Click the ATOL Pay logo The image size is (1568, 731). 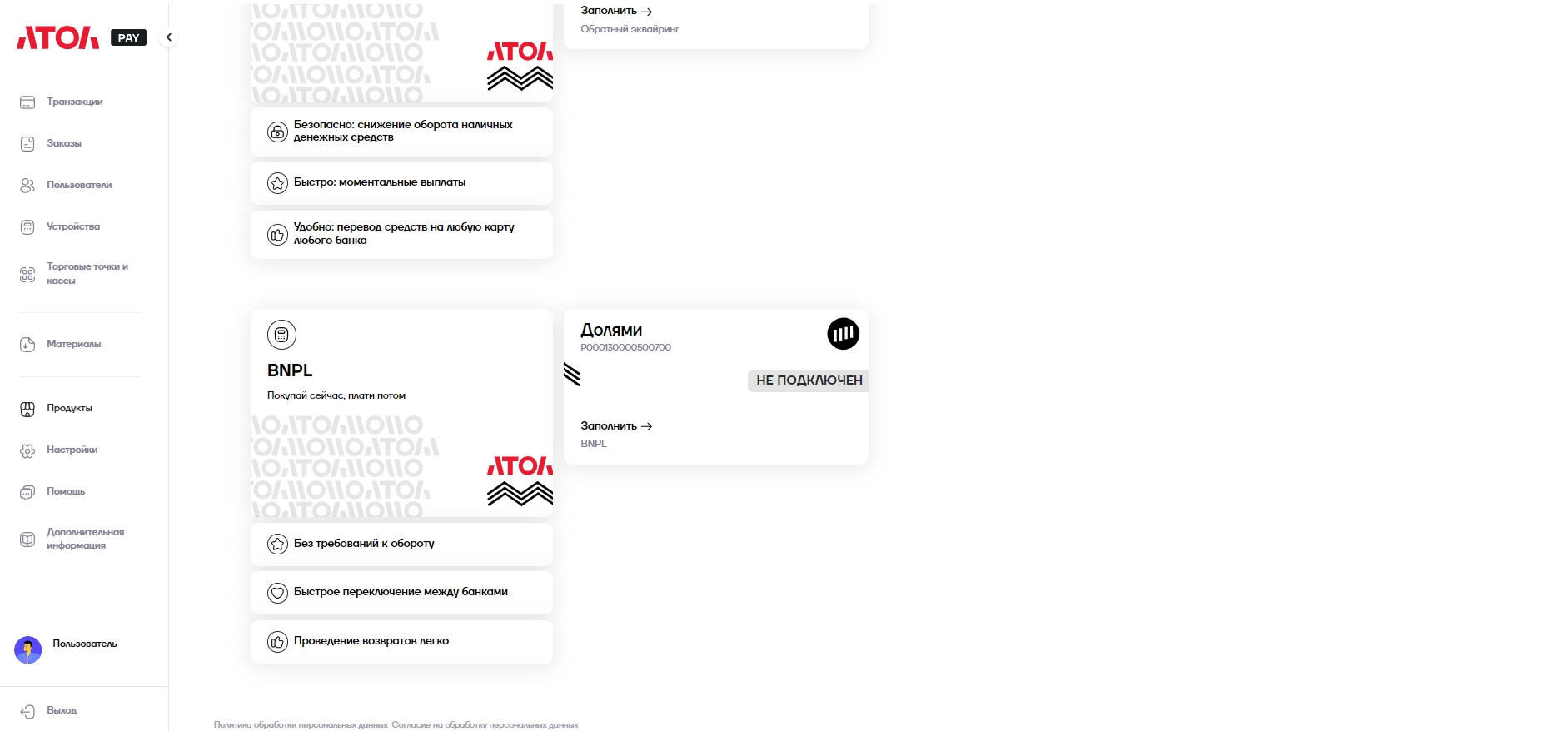(x=81, y=37)
